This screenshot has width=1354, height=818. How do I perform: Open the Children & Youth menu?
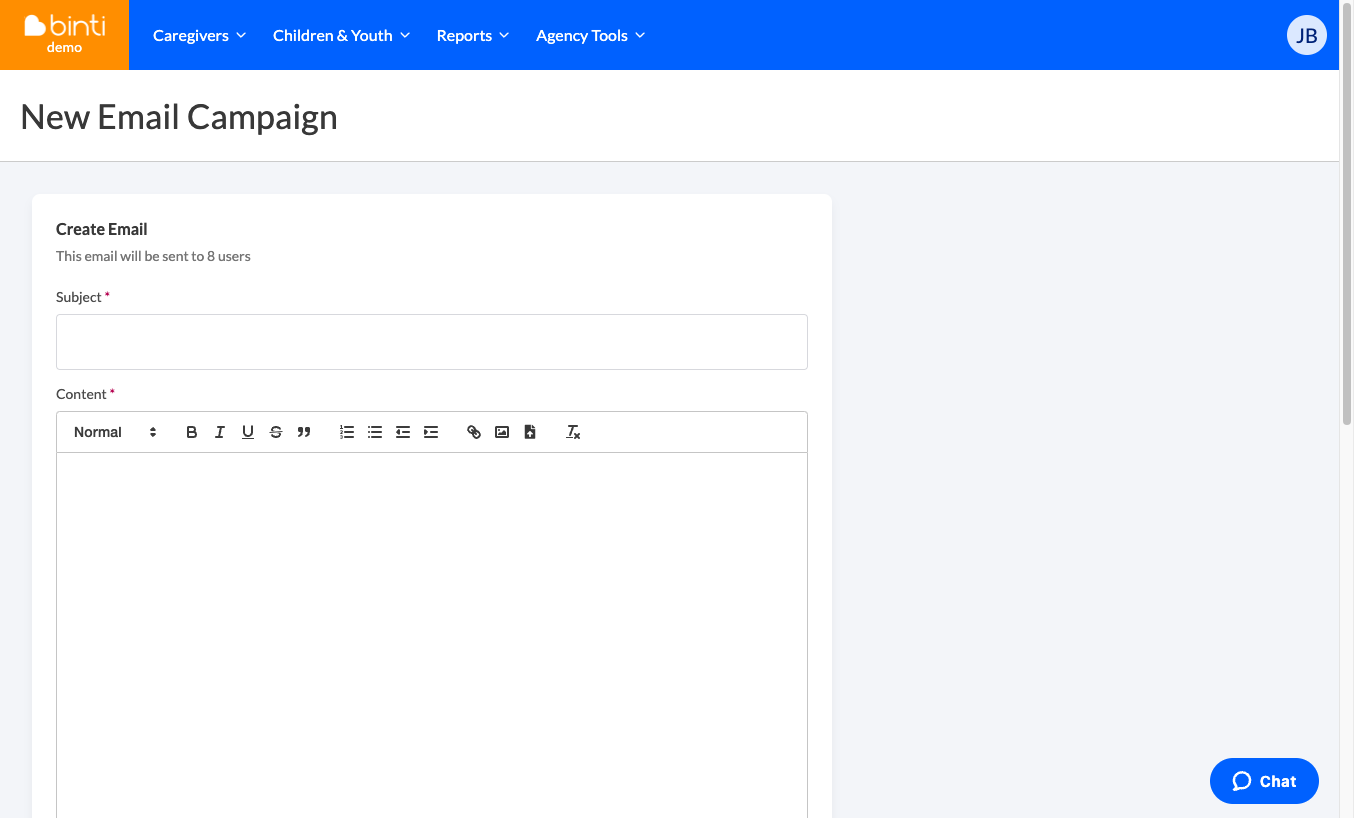point(341,35)
